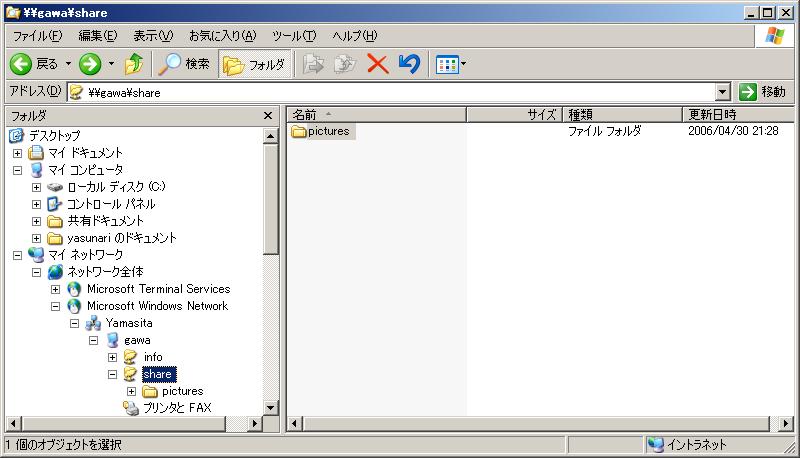Open the Forward button history dropdown
This screenshot has height=458, width=800.
[111, 64]
